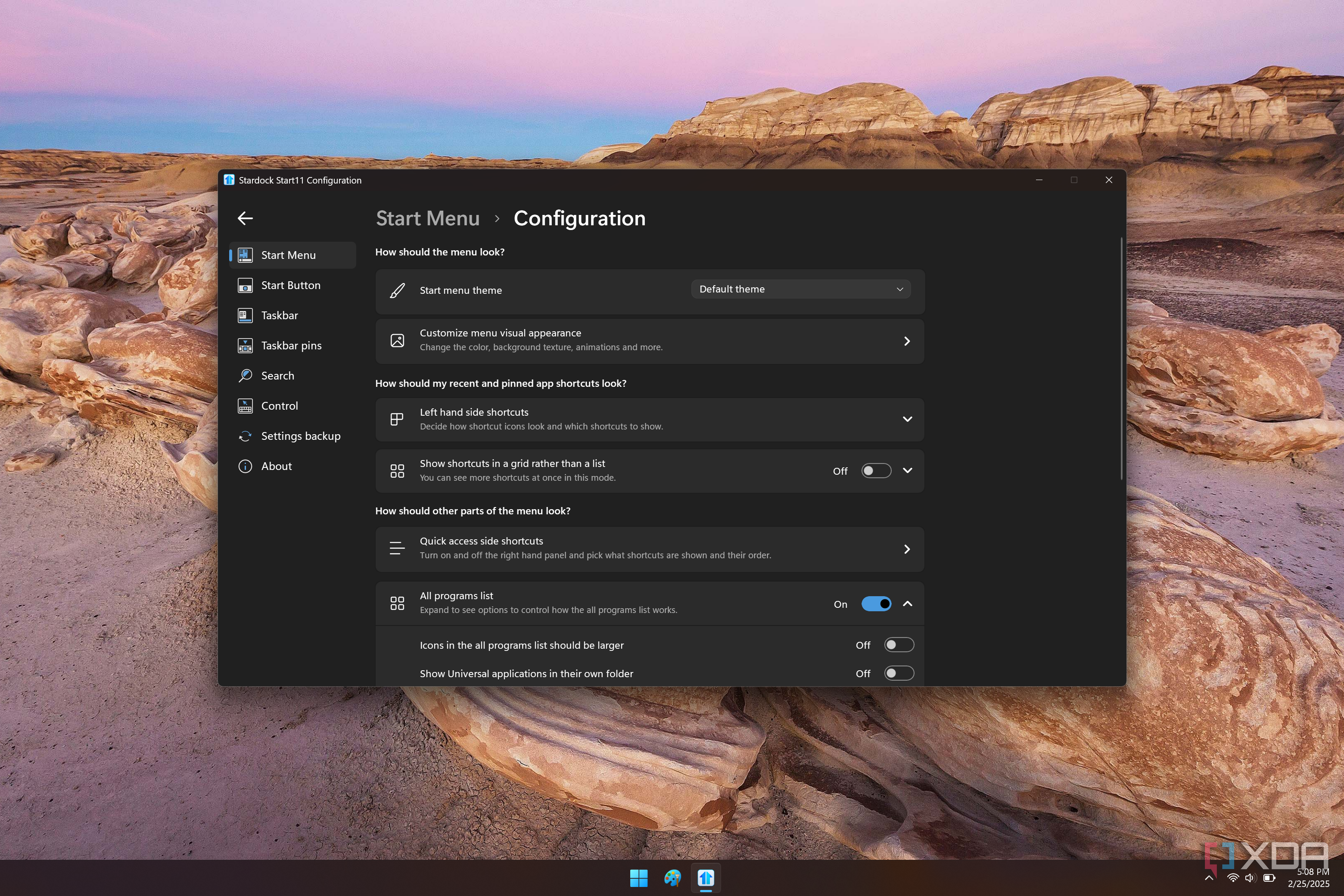The width and height of the screenshot is (1344, 896).
Task: Toggle Show shortcuts in a grid switch
Action: 876,471
